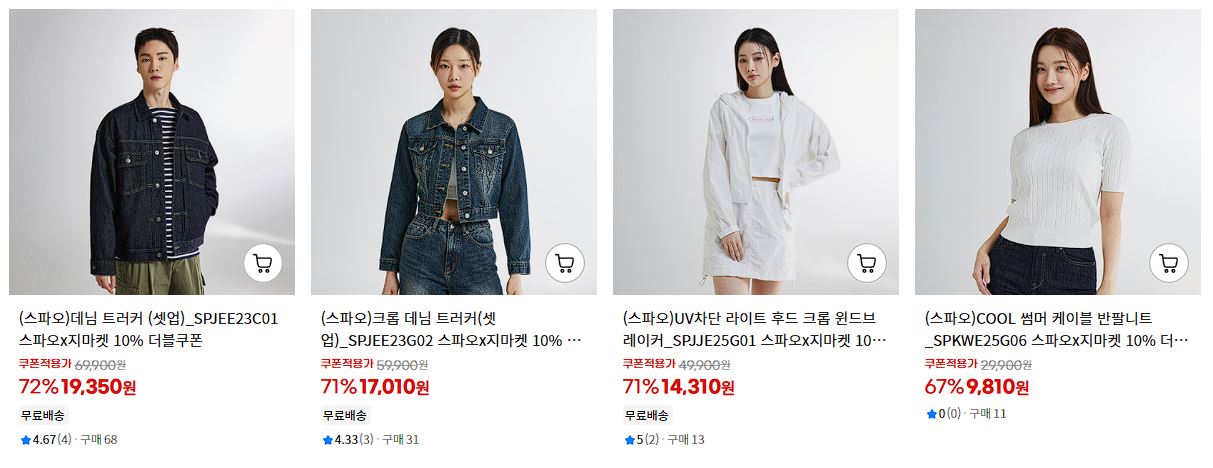Viewport: 1213px width, 468px height.
Task: View the (4) reviews count for the denim trucker
Action: [64, 440]
